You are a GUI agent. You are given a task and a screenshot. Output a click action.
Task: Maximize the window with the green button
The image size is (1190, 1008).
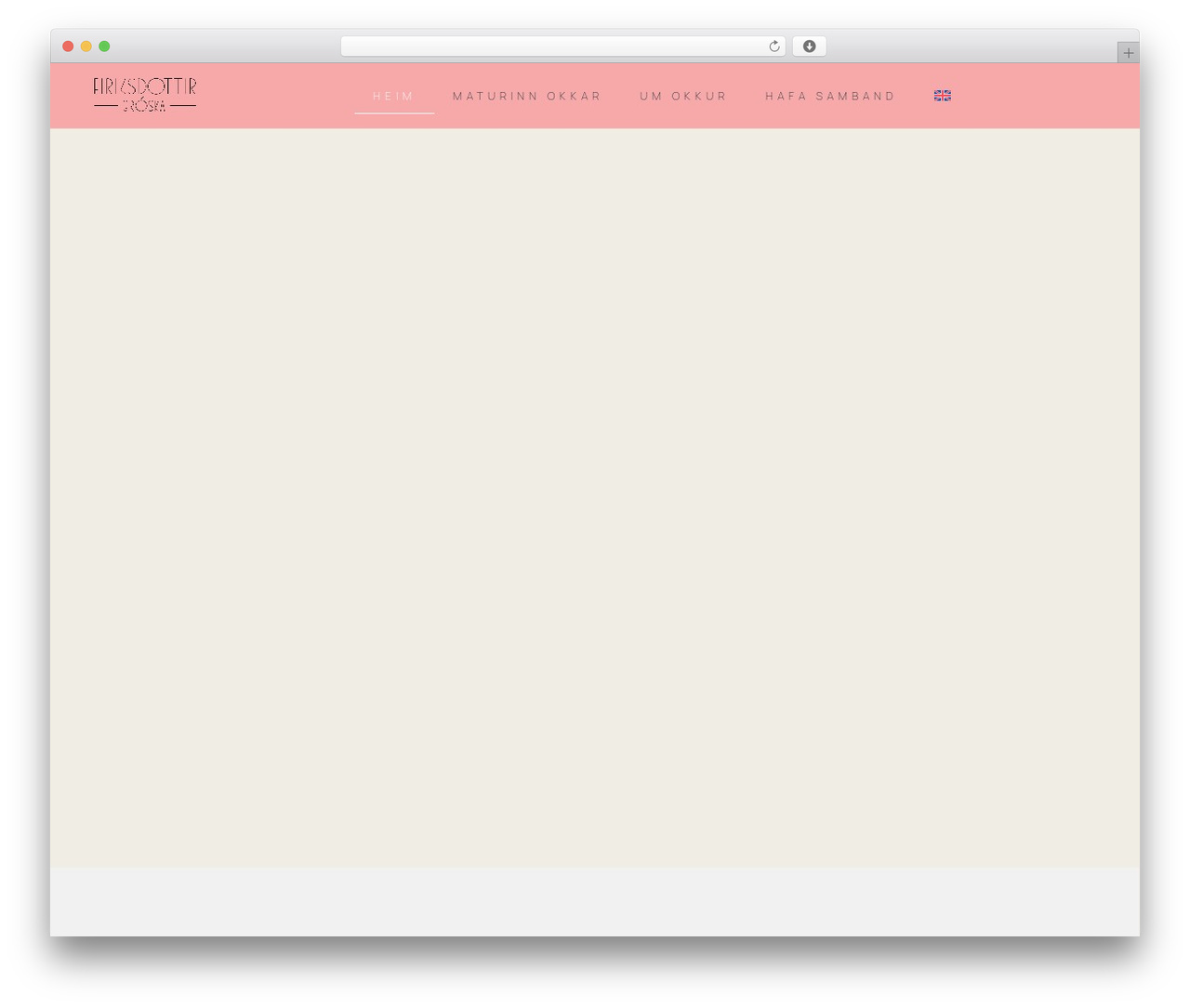click(x=104, y=46)
